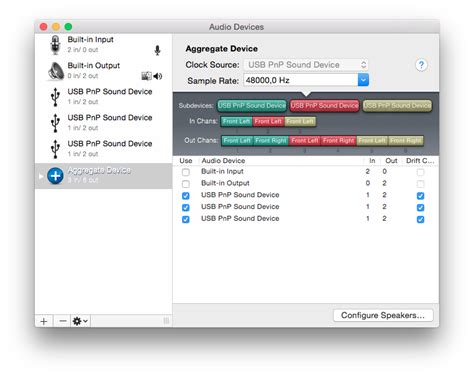Select Built-in Output in device list

point(103,71)
